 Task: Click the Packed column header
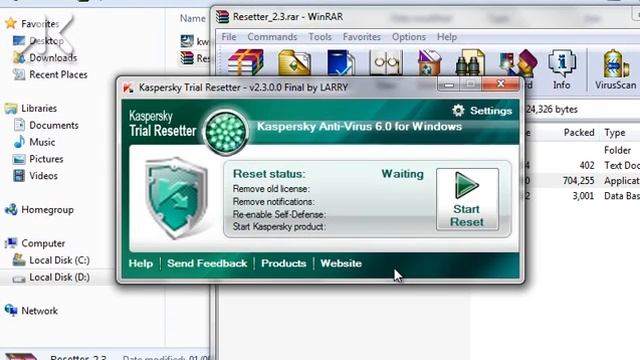(579, 133)
